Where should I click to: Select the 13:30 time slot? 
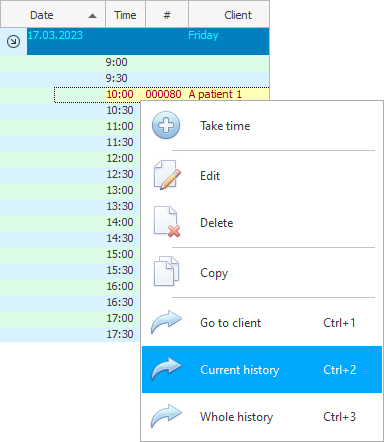tap(120, 206)
